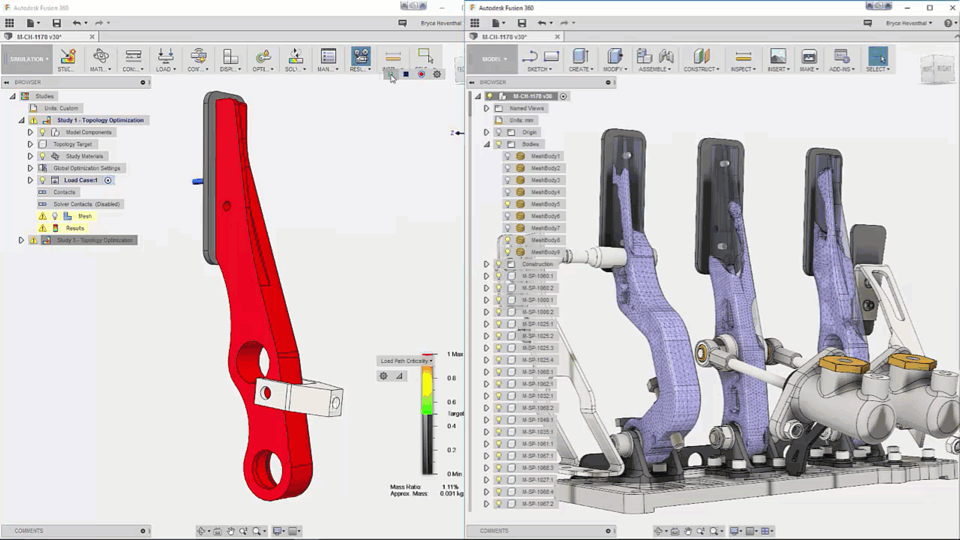Click the Results camera icon in toolbar
The height and width of the screenshot is (540, 960).
coord(361,58)
